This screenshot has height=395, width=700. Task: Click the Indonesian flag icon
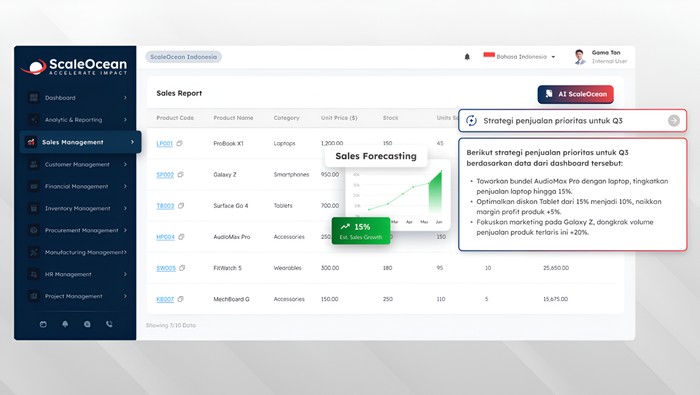(x=489, y=56)
